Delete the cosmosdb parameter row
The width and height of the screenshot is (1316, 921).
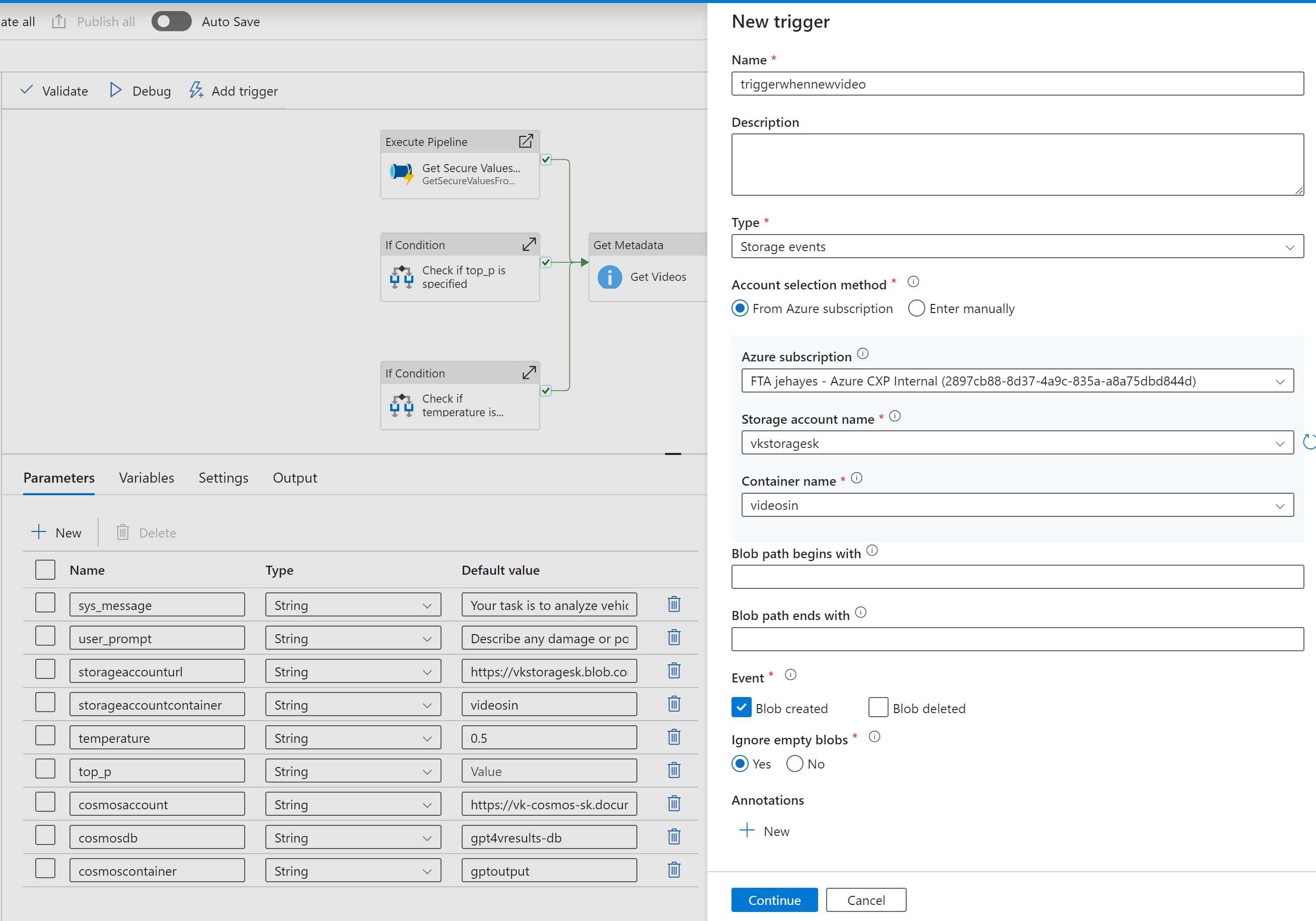pos(674,837)
